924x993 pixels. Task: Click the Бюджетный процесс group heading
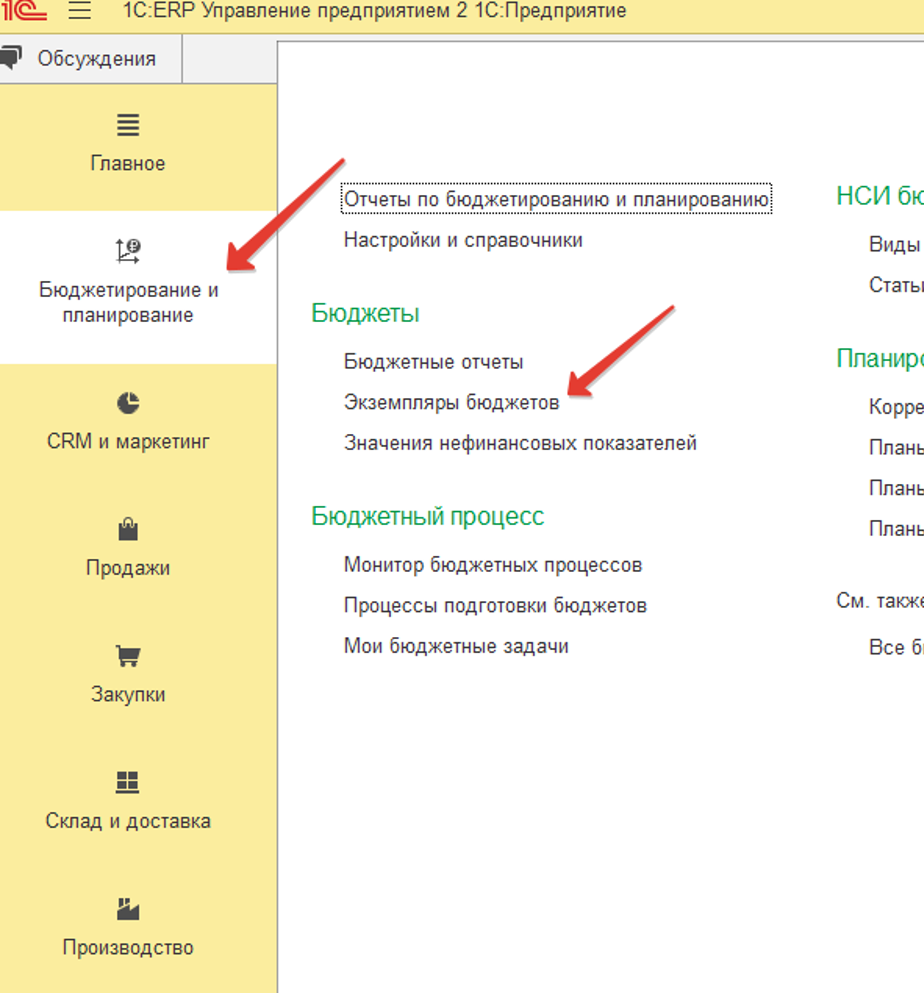tap(427, 517)
